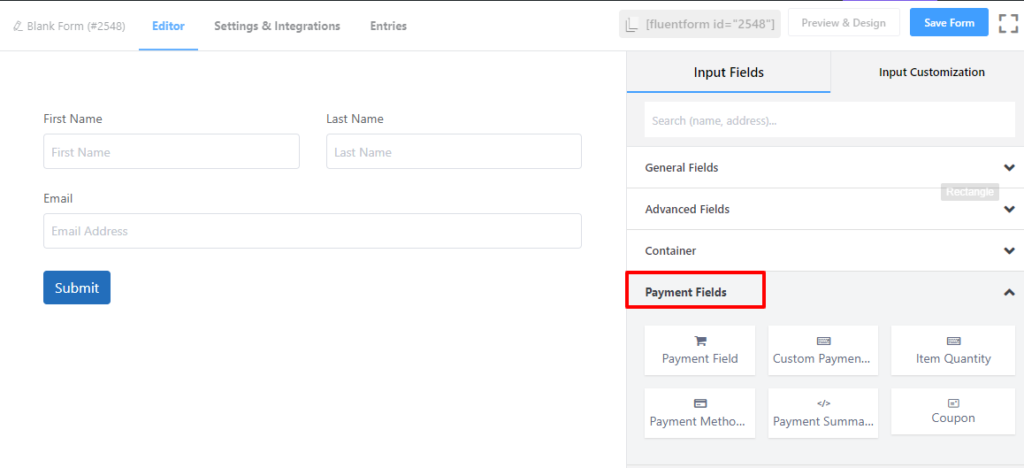Open the Entries tab
The image size is (1024, 468).
[x=389, y=26]
